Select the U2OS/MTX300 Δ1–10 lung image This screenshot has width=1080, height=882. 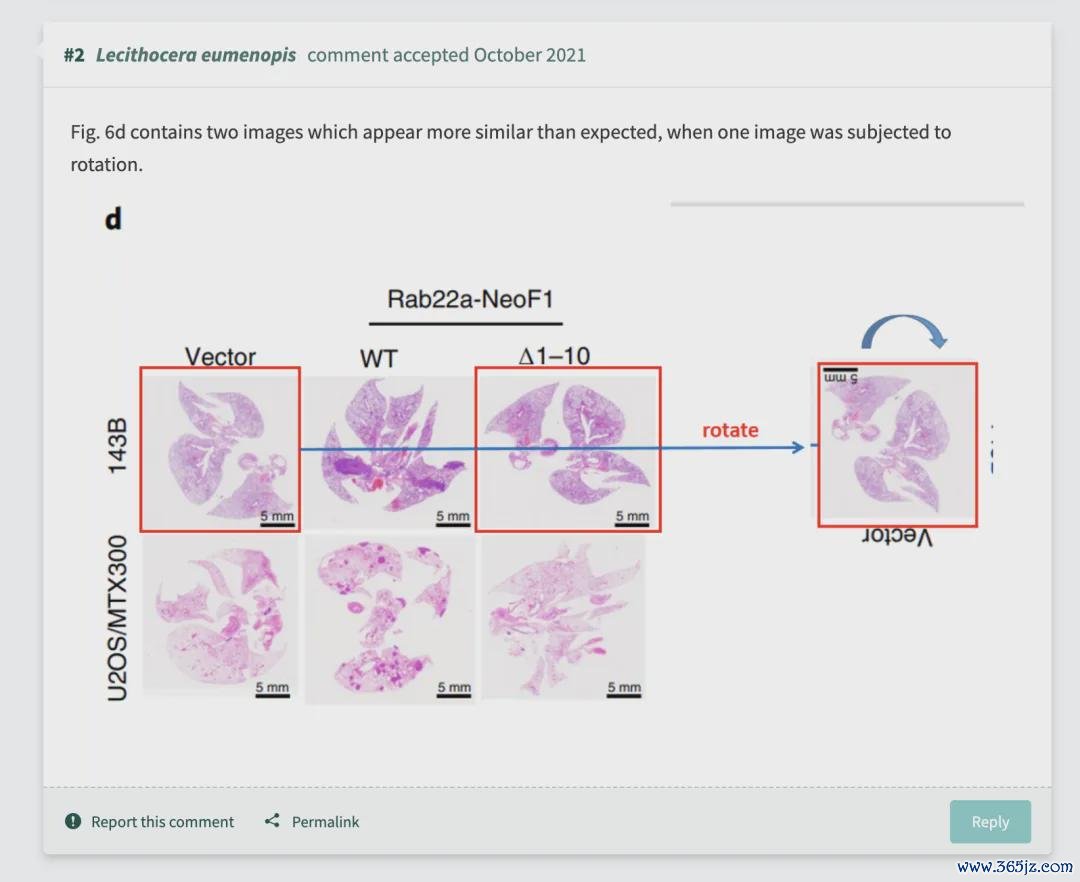click(x=563, y=618)
